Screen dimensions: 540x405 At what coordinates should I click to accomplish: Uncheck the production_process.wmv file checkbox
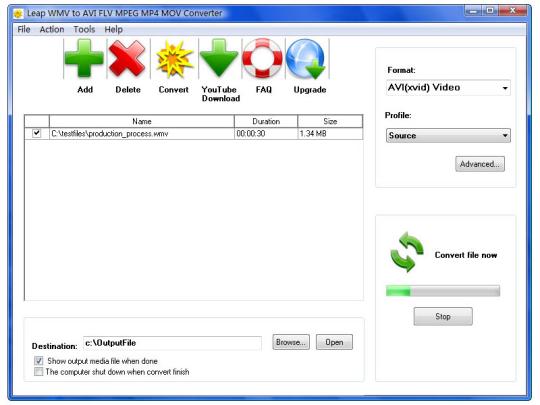(x=37, y=133)
